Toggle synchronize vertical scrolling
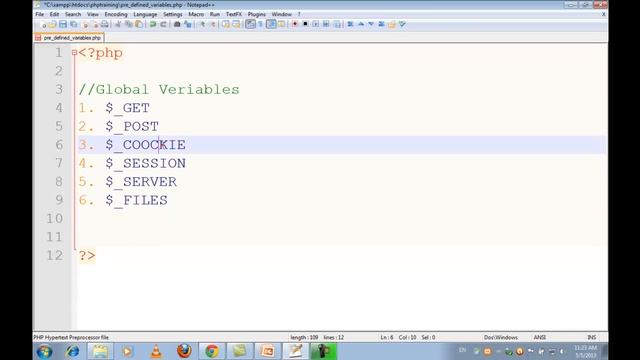 (x=226, y=24)
